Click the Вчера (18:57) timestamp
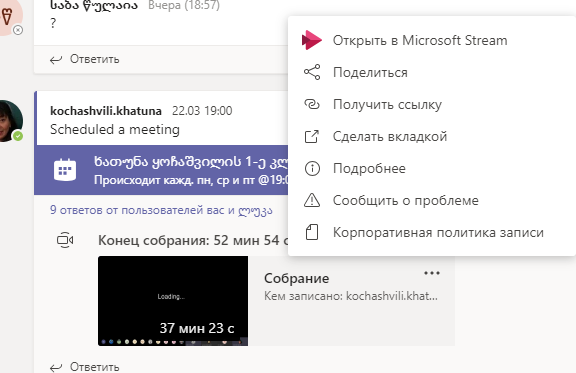 click(184, 5)
